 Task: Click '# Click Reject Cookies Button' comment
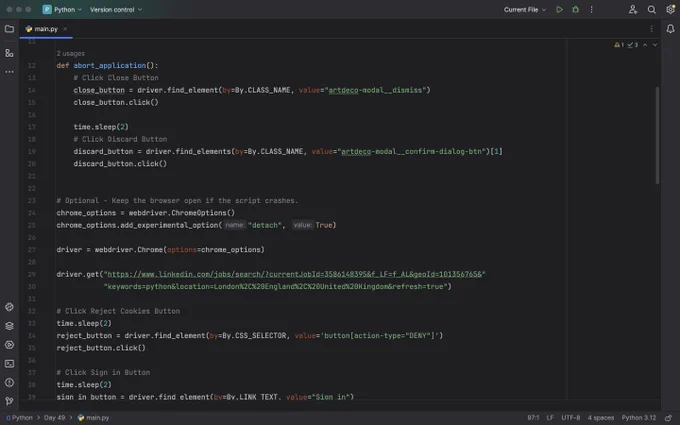pos(118,311)
